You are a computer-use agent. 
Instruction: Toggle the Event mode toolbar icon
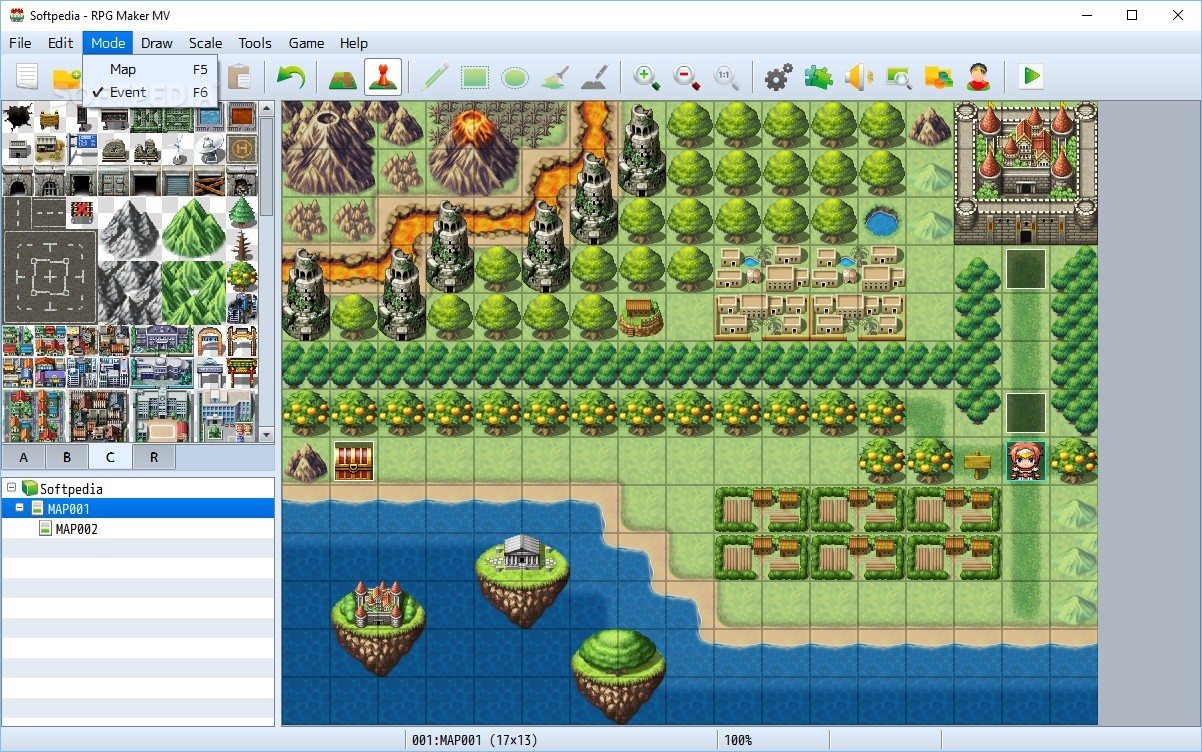384,77
